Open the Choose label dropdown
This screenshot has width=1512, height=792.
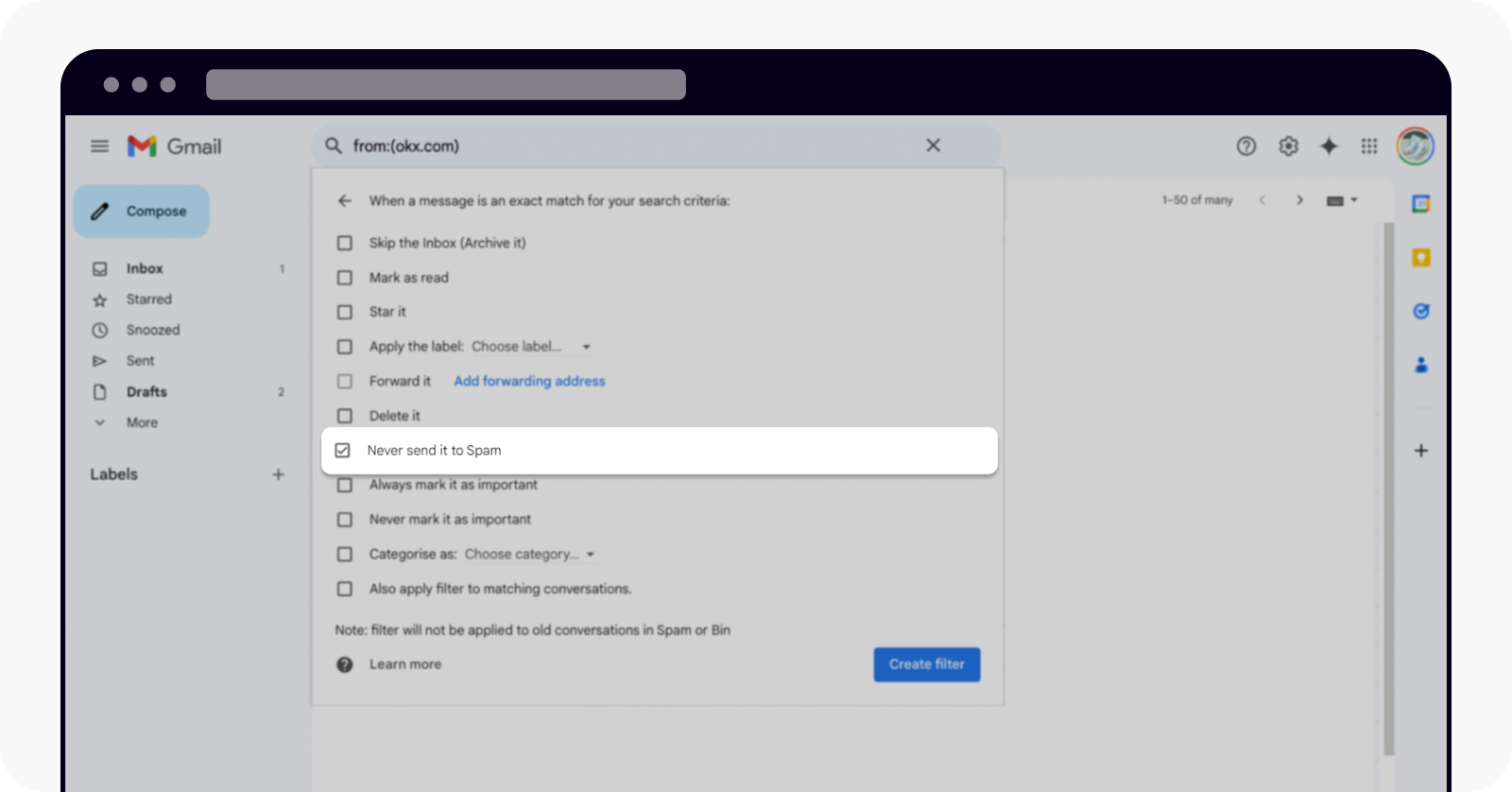(x=531, y=347)
